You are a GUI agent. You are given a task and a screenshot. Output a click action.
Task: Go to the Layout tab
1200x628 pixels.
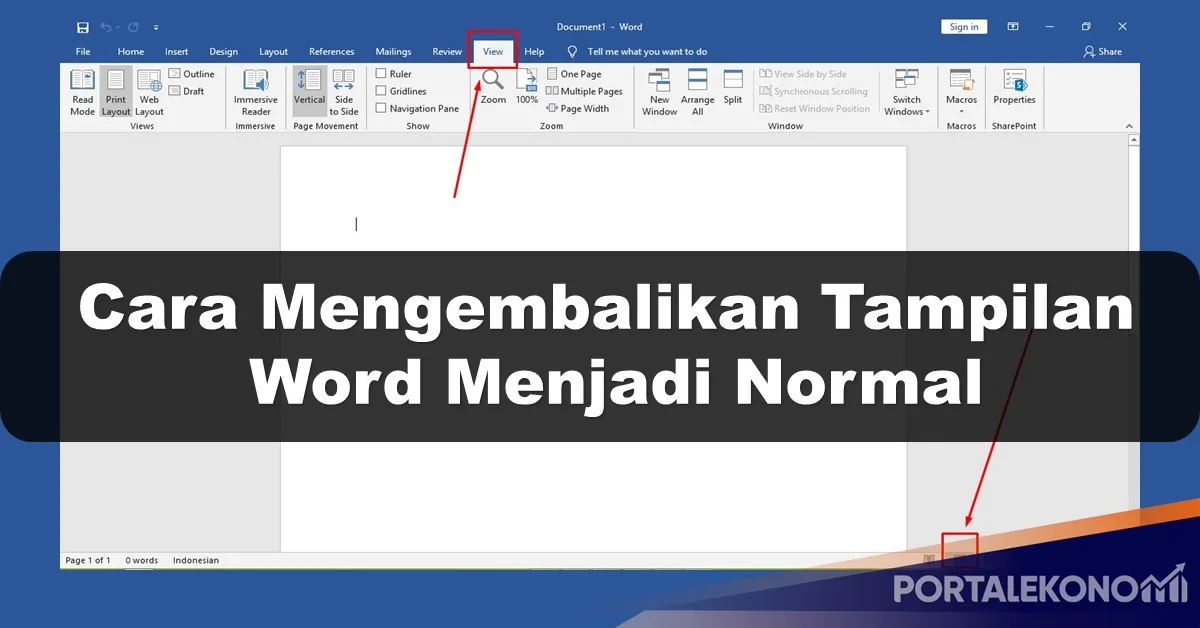(x=273, y=52)
